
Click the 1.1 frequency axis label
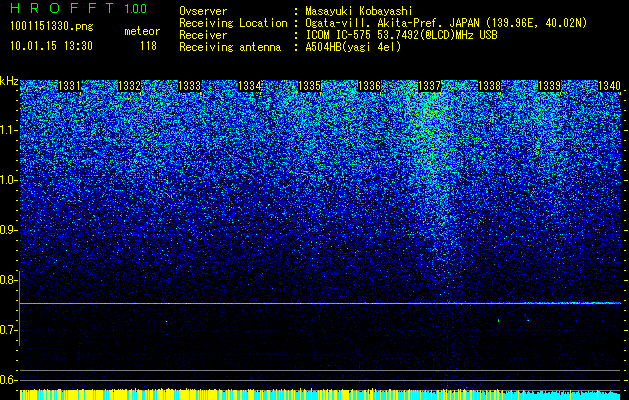(x=8, y=130)
